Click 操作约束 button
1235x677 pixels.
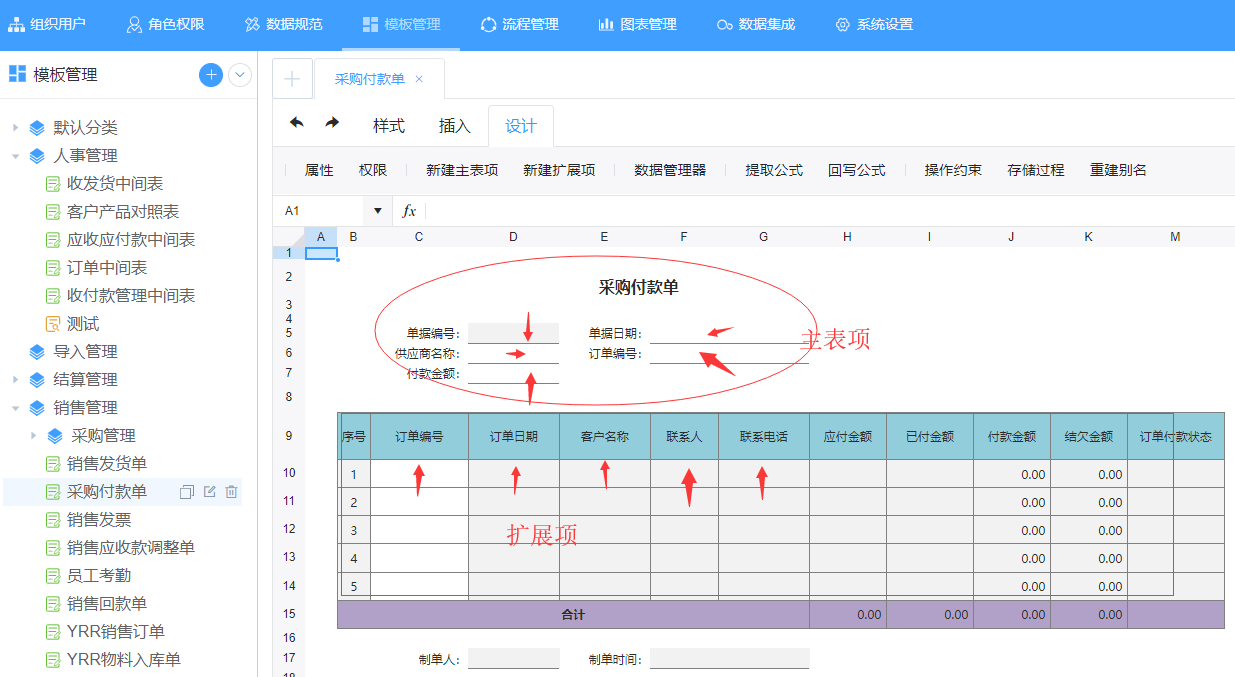(953, 171)
